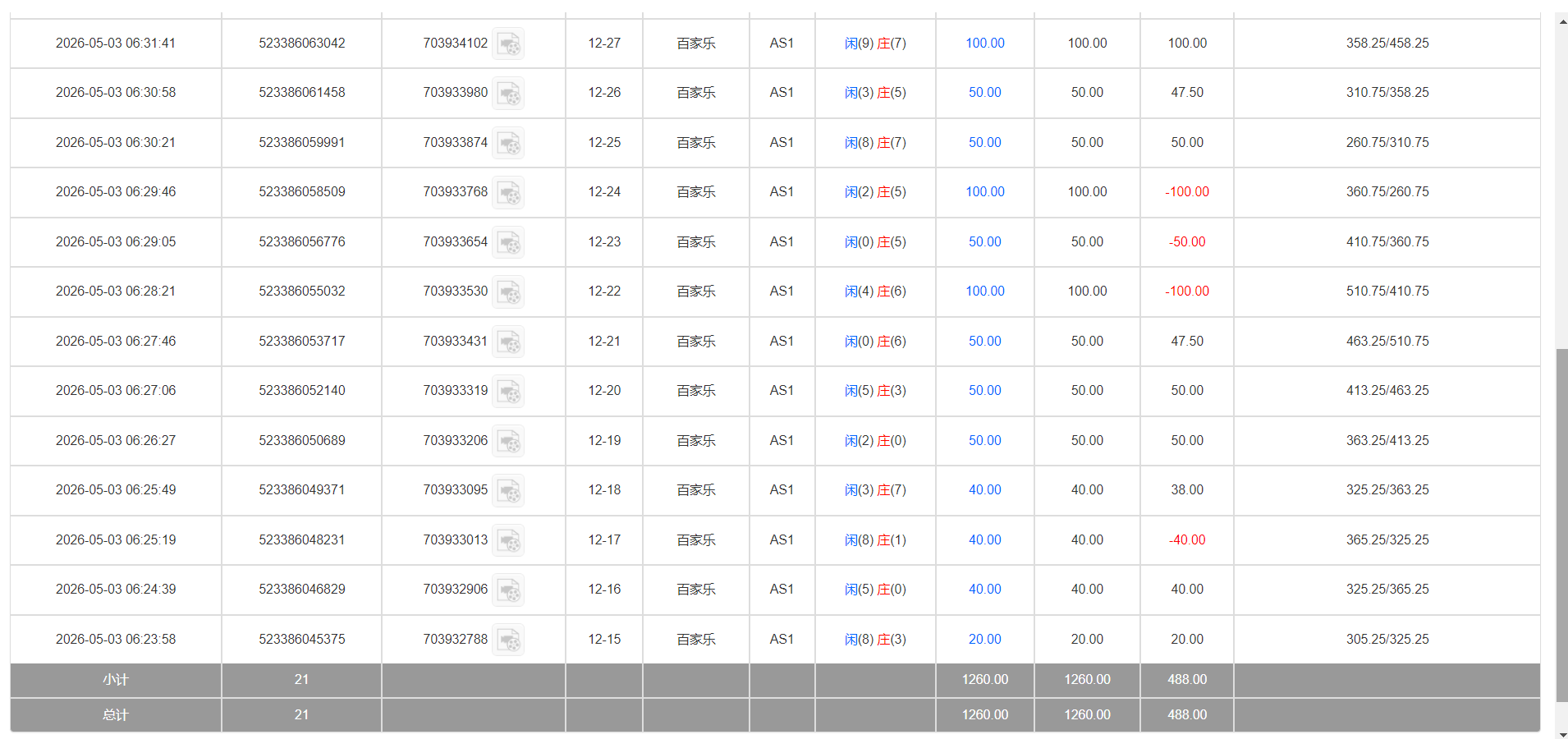The image size is (1568, 739).
Task: Select timestamp 2026-05-03 06:26:27
Action: tap(116, 440)
